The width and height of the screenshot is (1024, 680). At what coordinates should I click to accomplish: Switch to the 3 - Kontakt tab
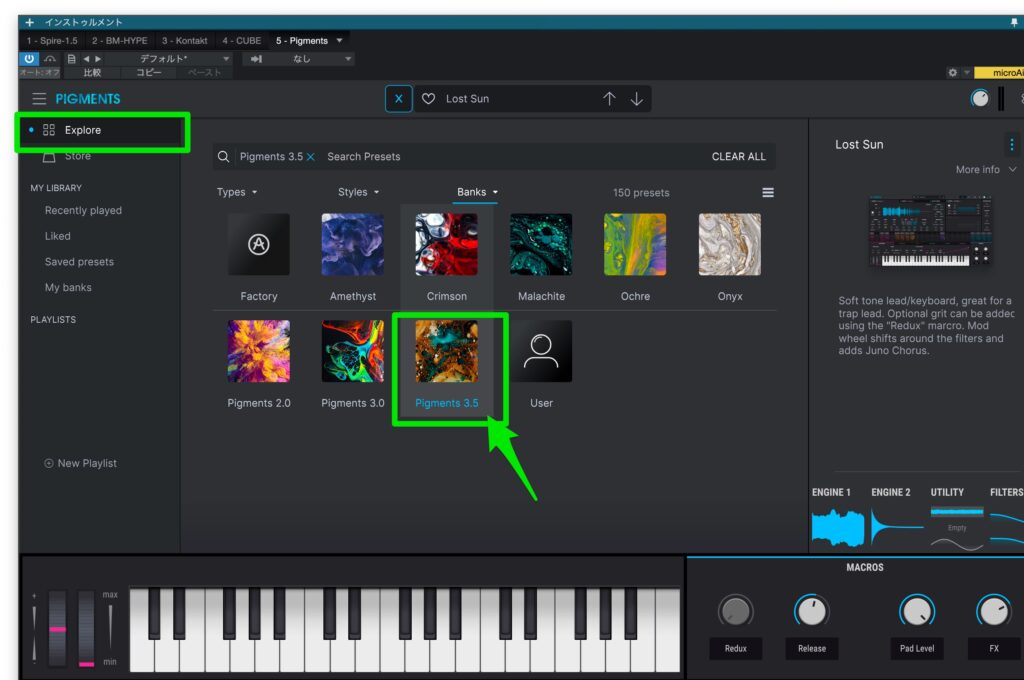click(183, 40)
